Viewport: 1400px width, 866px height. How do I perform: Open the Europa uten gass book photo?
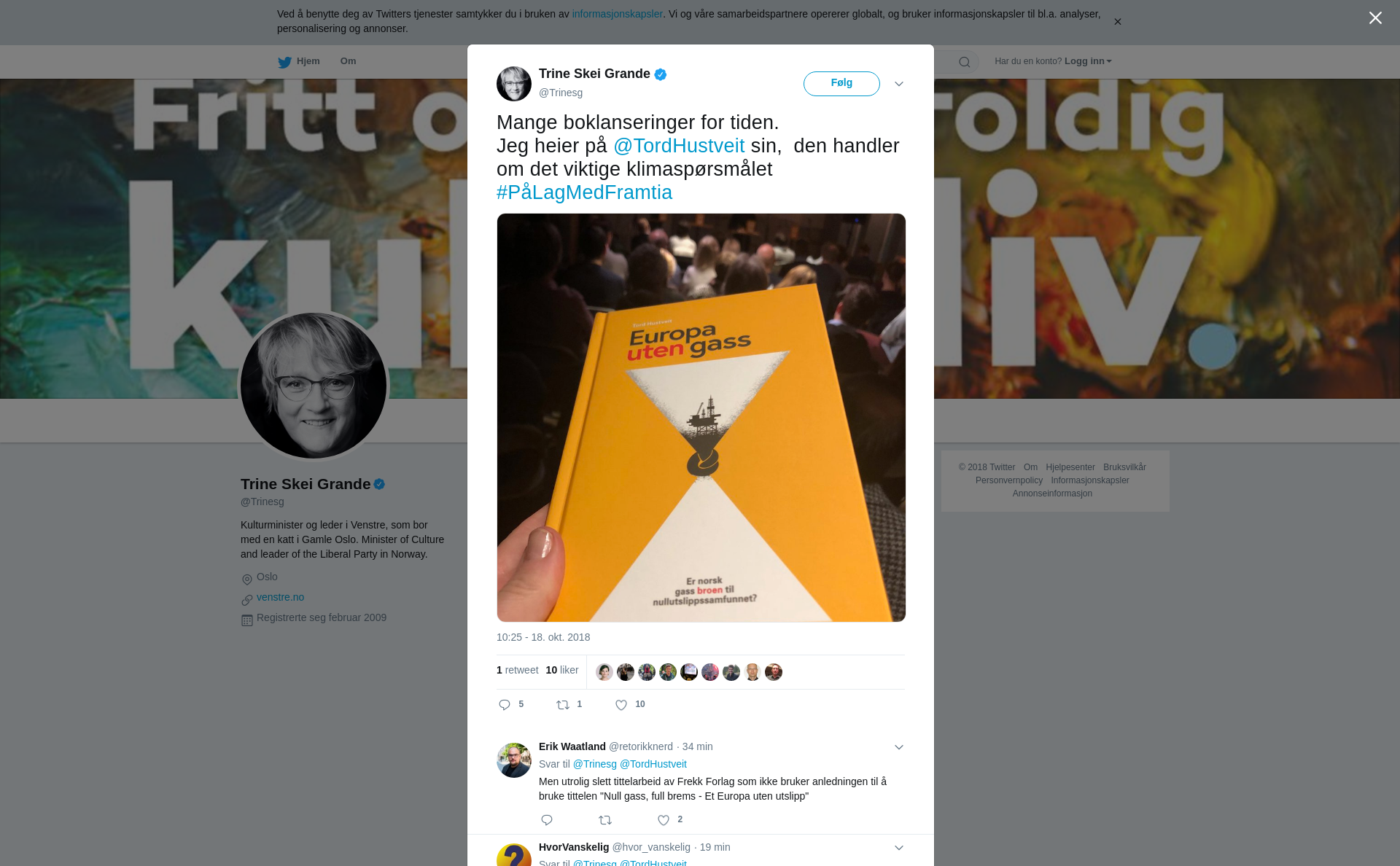click(701, 418)
